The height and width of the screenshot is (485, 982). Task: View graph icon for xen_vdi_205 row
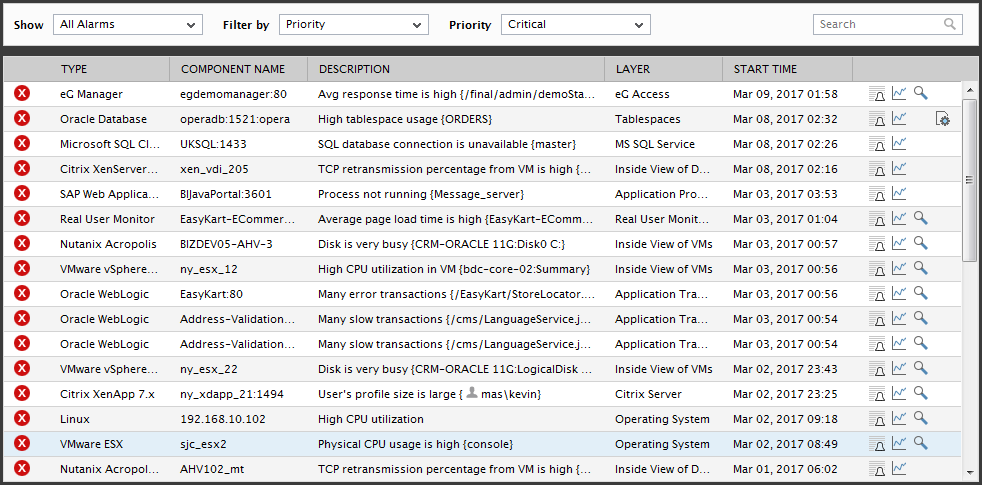coord(899,169)
